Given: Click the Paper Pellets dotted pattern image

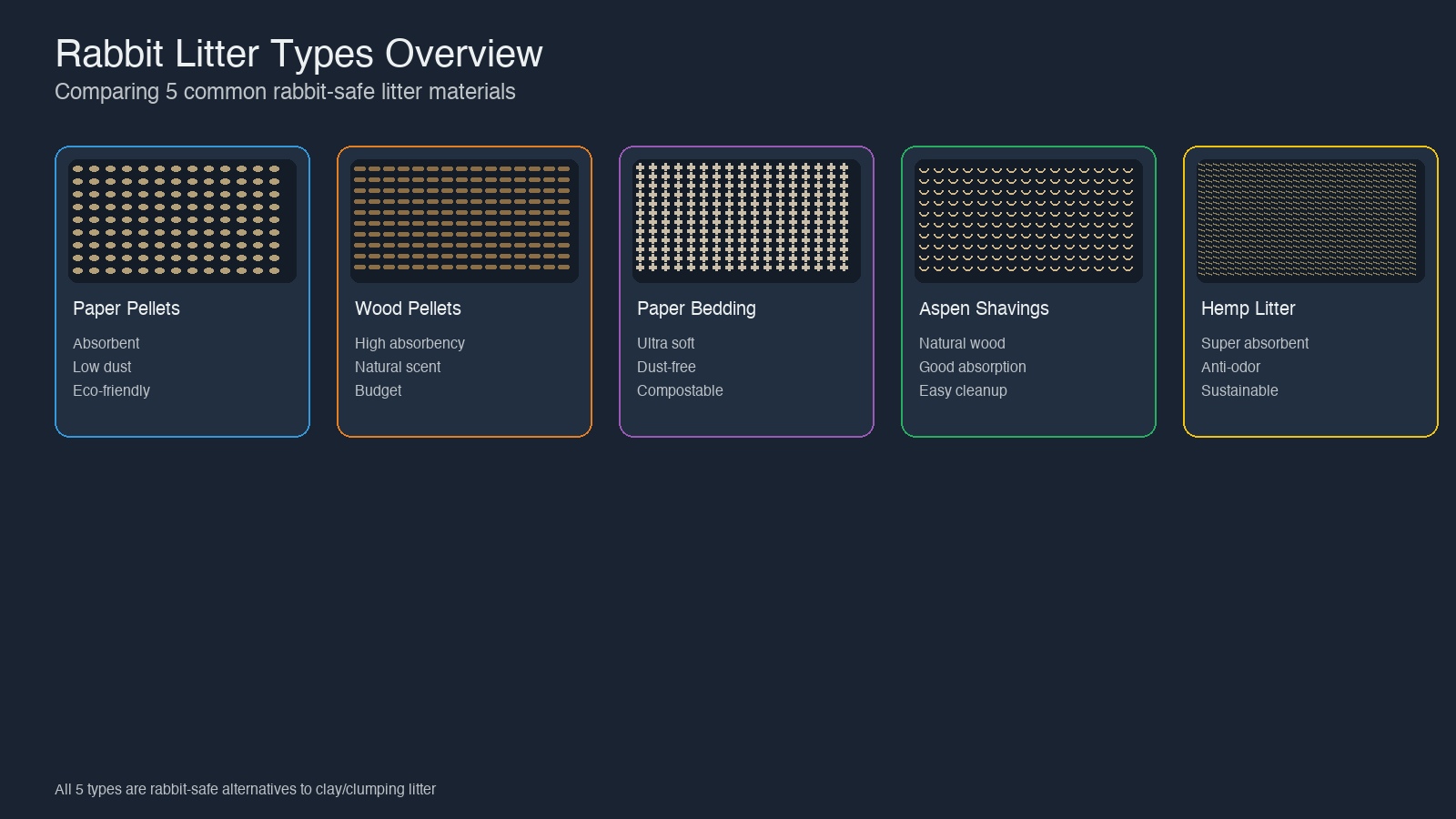Looking at the screenshot, I should pyautogui.click(x=182, y=220).
